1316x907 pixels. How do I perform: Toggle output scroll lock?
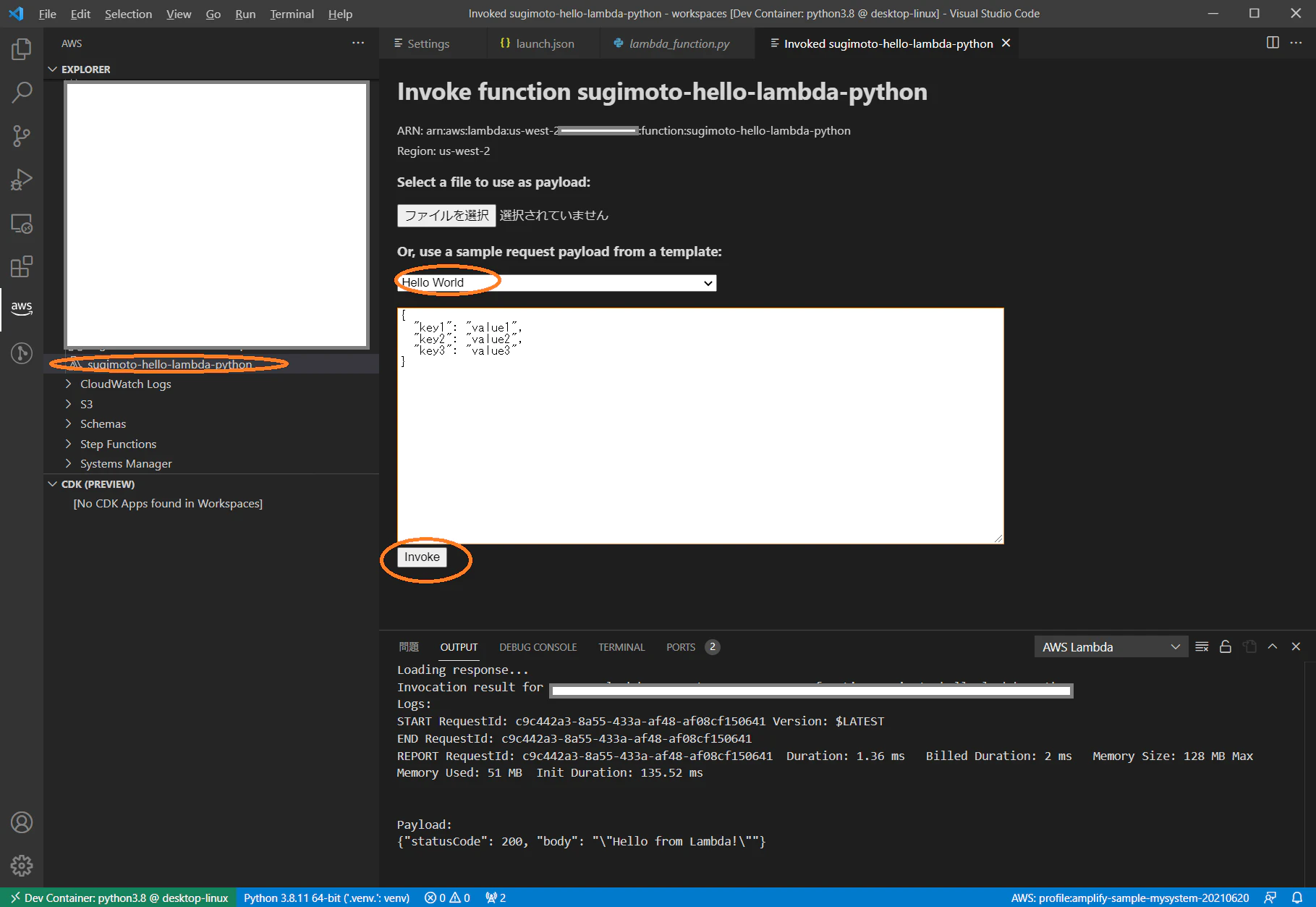(1226, 647)
